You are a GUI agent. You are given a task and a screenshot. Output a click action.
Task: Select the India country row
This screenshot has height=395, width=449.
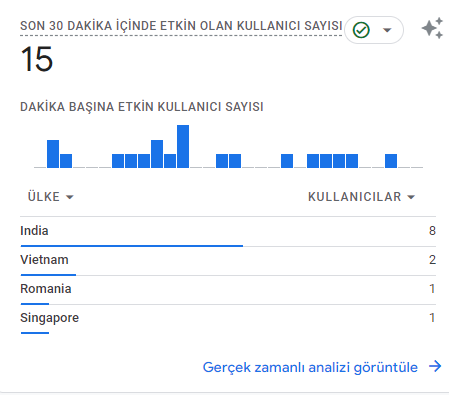(228, 231)
